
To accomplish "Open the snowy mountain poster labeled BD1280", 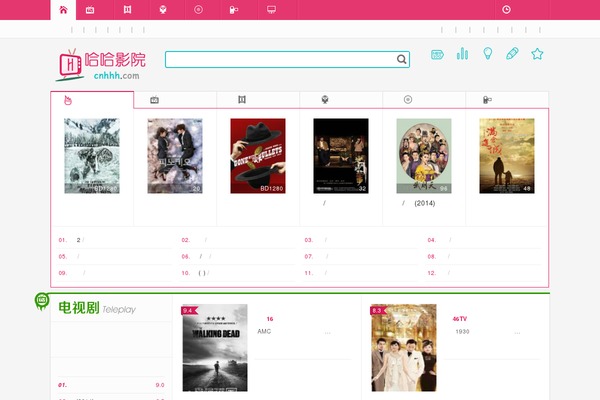I will 92,156.
